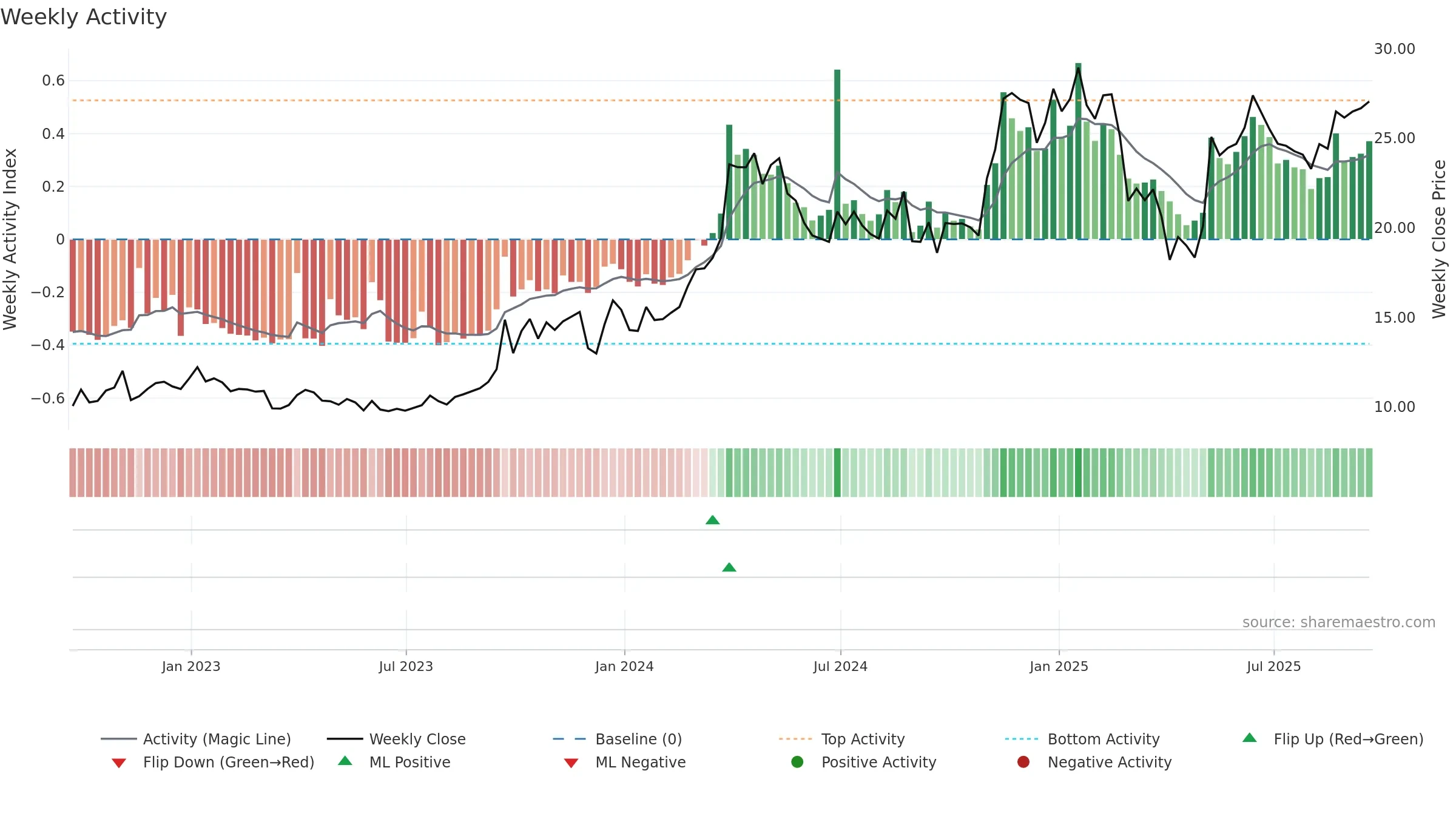The width and height of the screenshot is (1456, 819).
Task: Click the lower green ML positive marker
Action: coord(729,567)
